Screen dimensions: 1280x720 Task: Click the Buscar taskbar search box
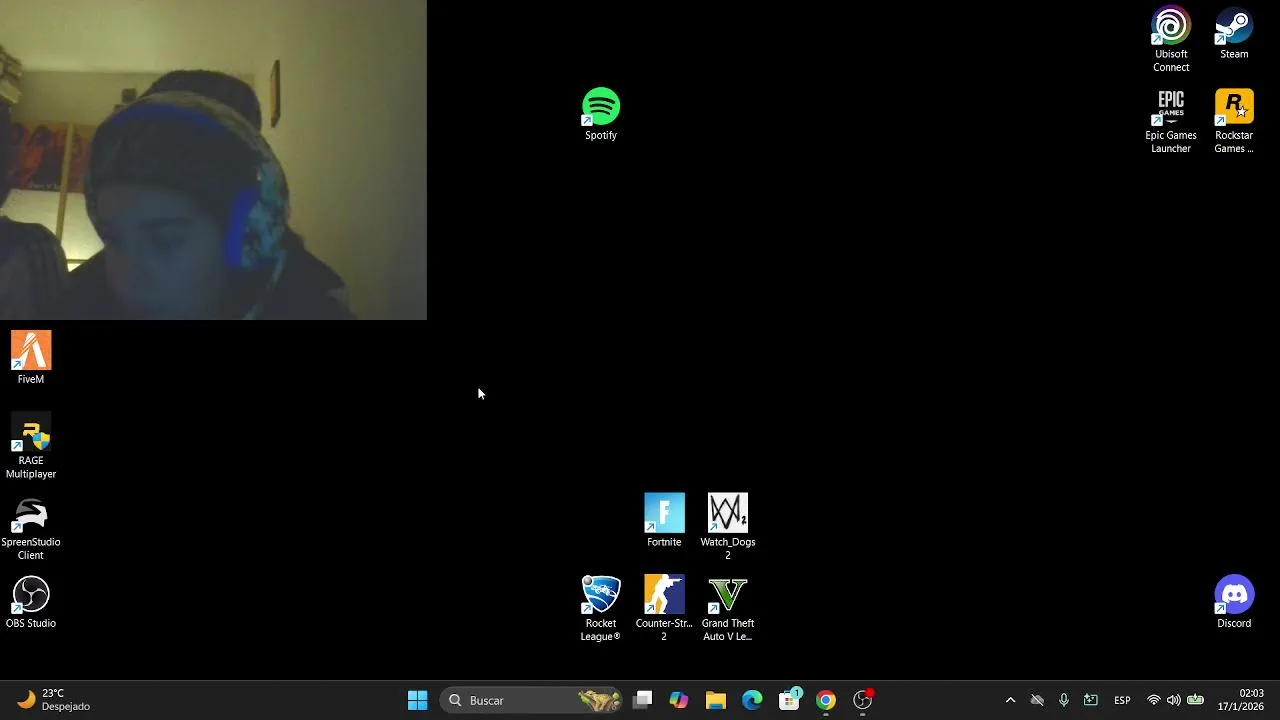(532, 700)
